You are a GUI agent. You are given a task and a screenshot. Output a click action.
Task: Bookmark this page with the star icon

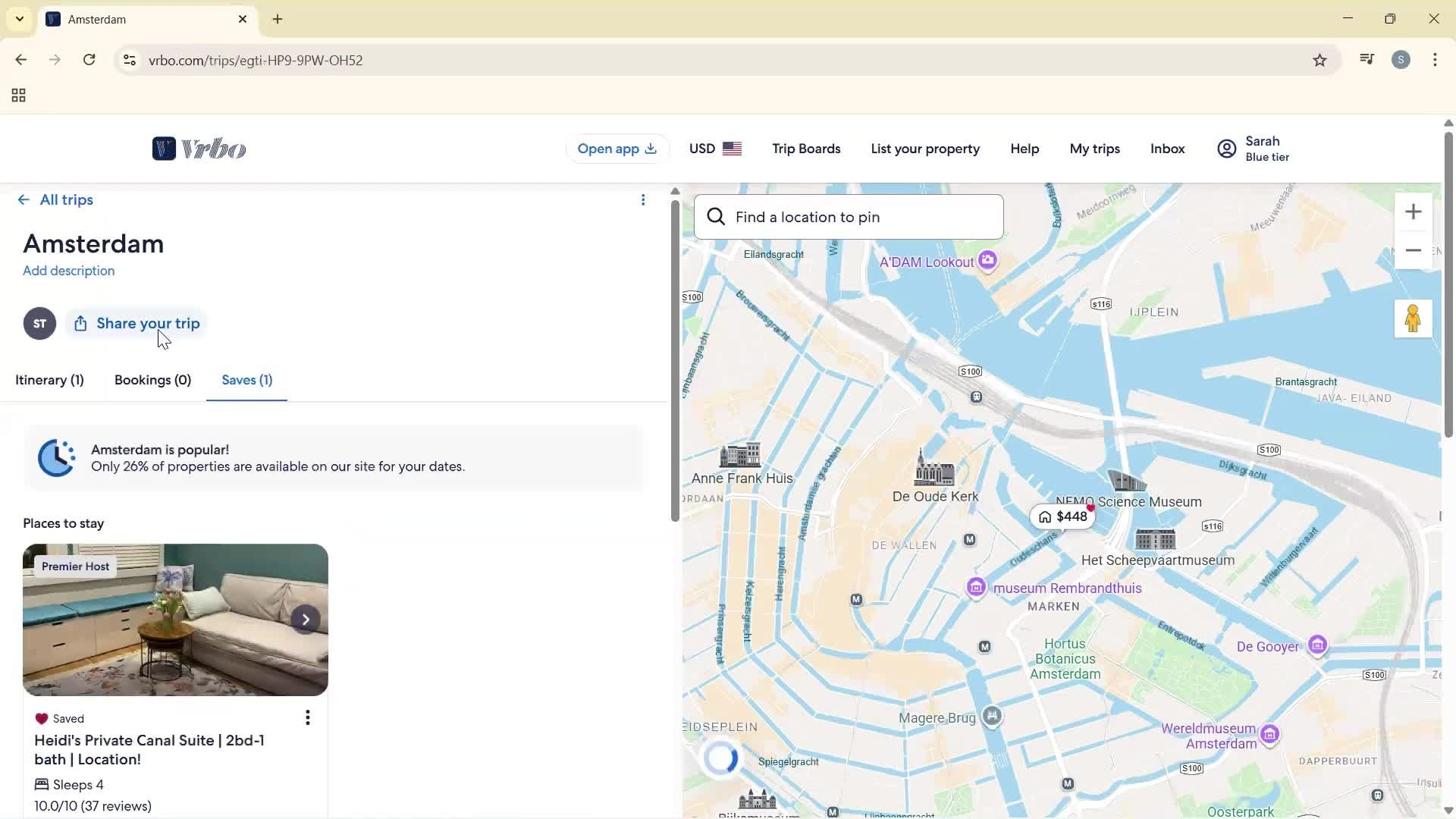pos(1319,60)
